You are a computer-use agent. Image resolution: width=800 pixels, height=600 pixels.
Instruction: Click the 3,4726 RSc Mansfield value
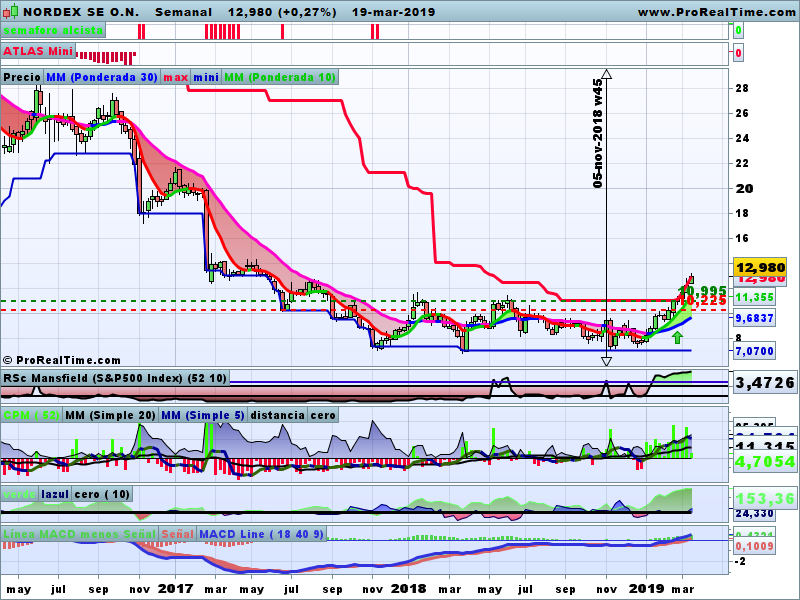click(765, 382)
